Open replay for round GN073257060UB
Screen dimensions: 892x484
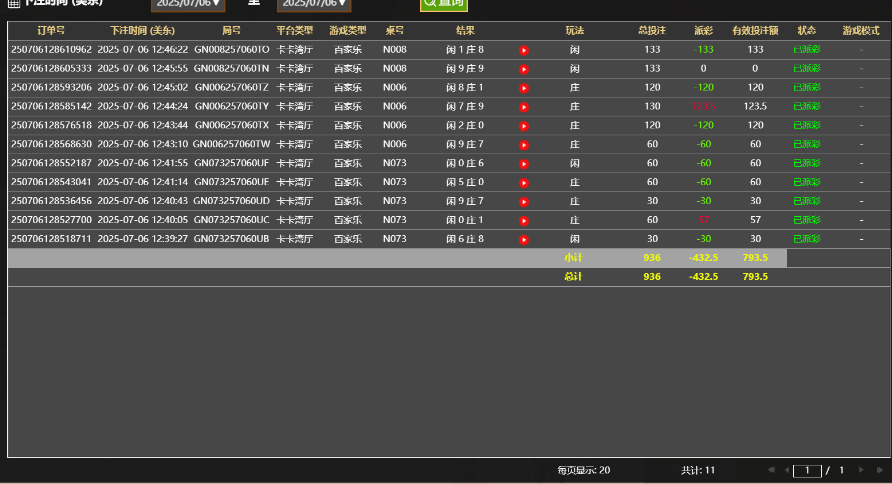(524, 239)
